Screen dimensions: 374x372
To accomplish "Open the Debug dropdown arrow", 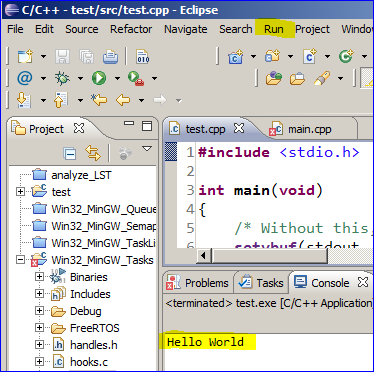I will click(x=80, y=79).
